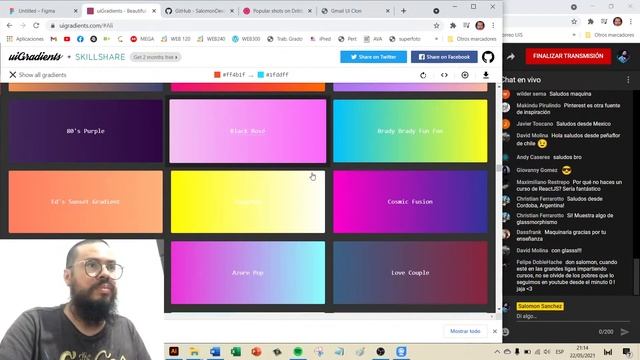Close the Show all gradients panel

13,75
